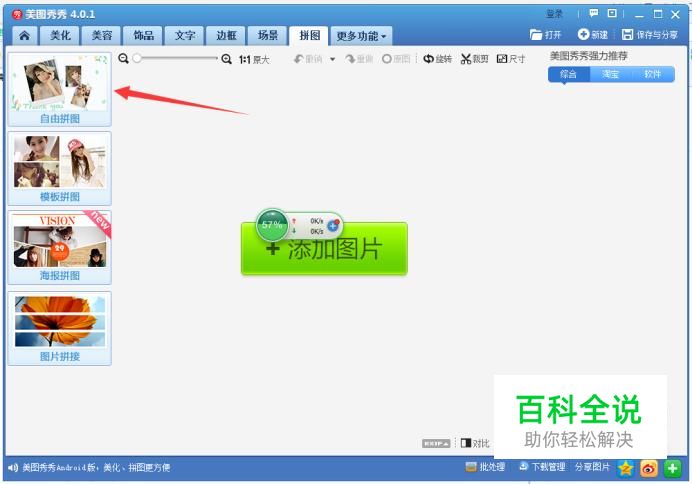Expand the 更多功能 dropdown

point(361,36)
